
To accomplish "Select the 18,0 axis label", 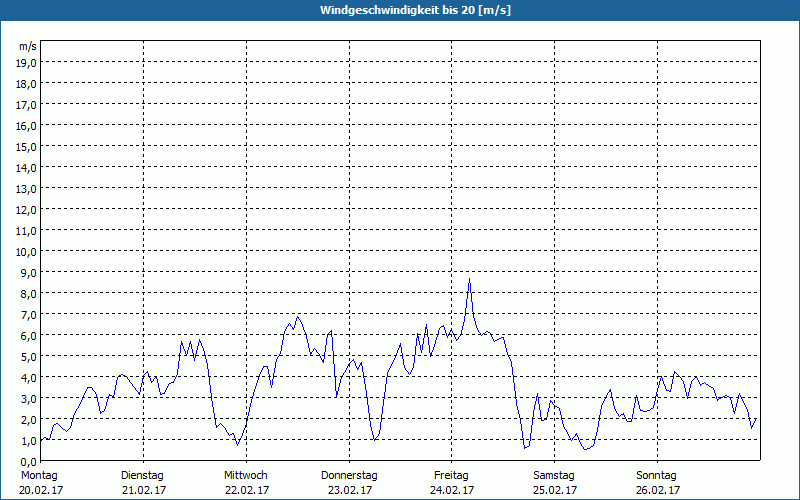I will (27, 84).
